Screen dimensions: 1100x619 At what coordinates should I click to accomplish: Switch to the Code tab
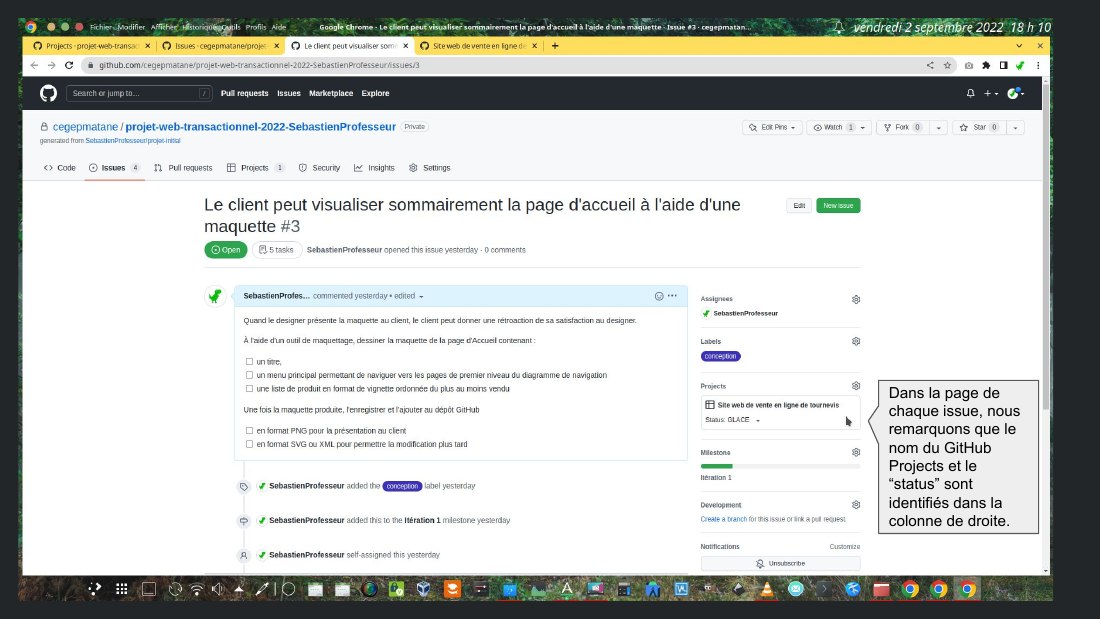pos(60,168)
